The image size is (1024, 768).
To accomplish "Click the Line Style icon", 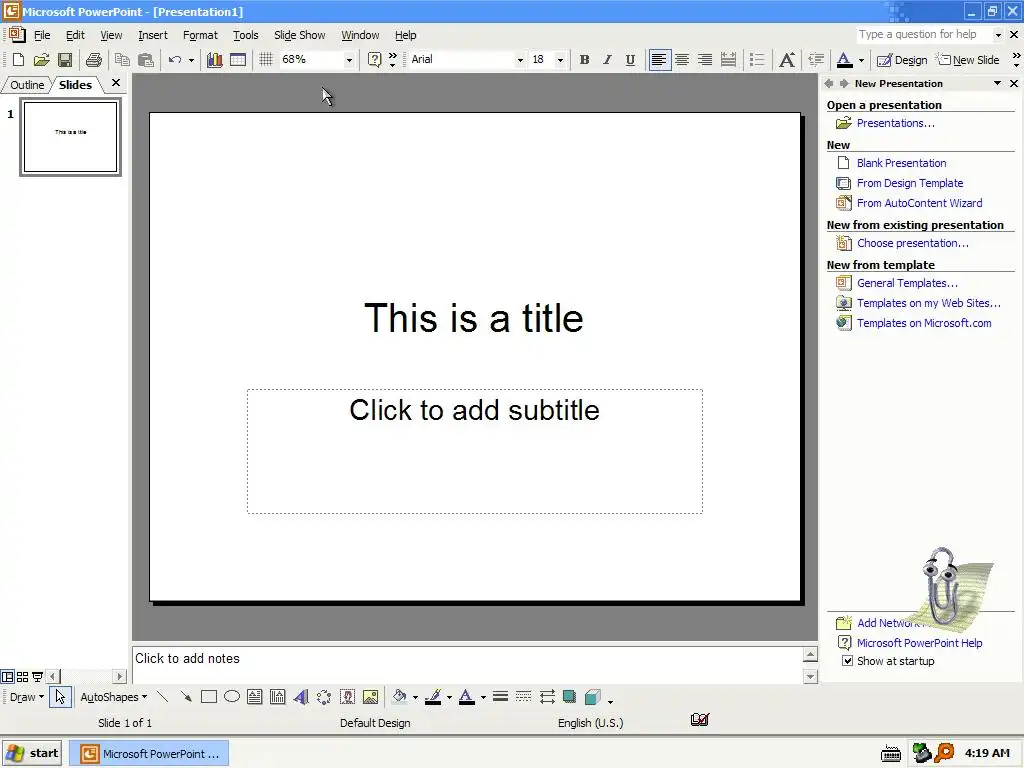I will (500, 697).
